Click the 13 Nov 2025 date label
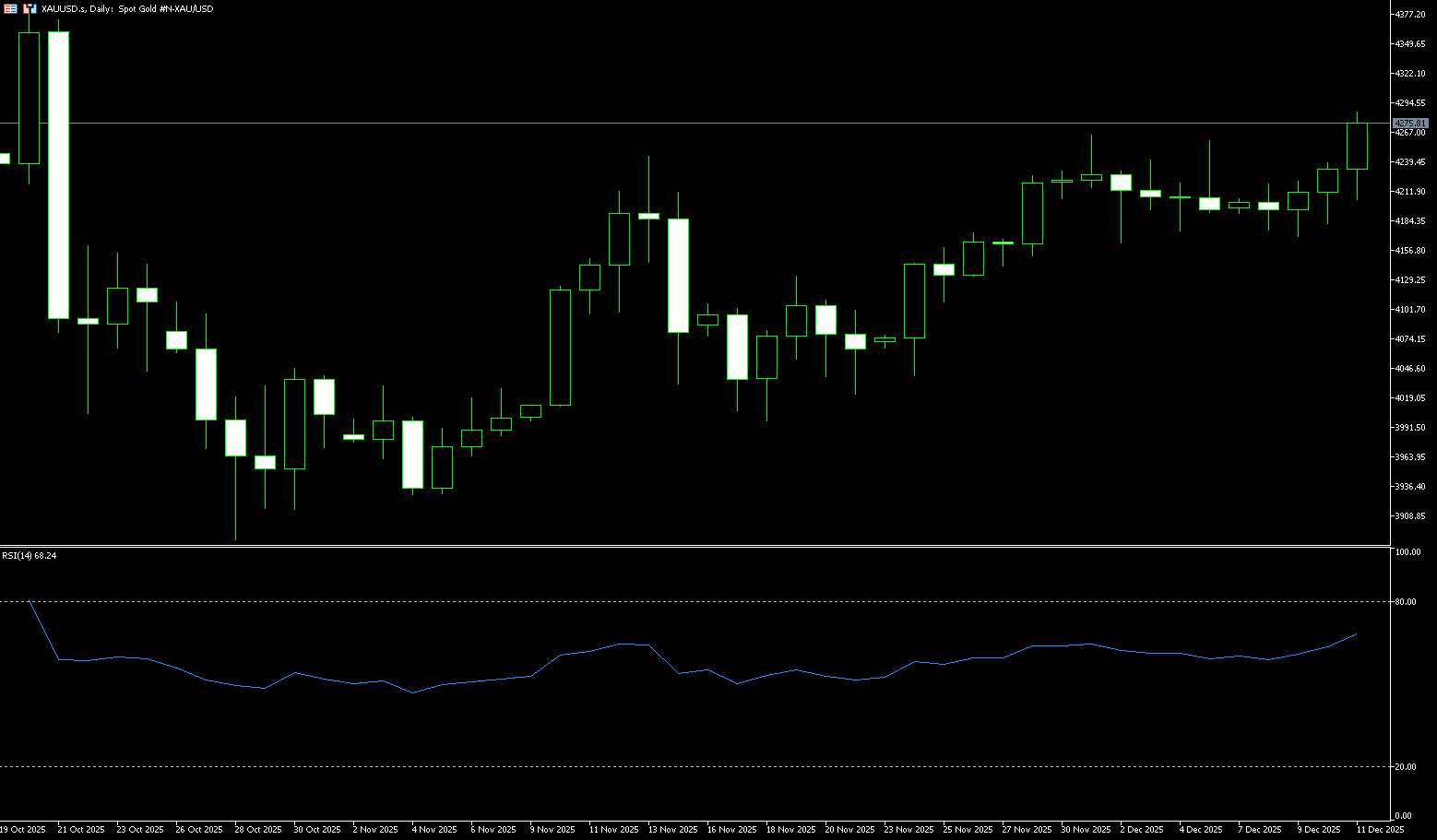Screen dimensions: 1437x840 point(672,830)
